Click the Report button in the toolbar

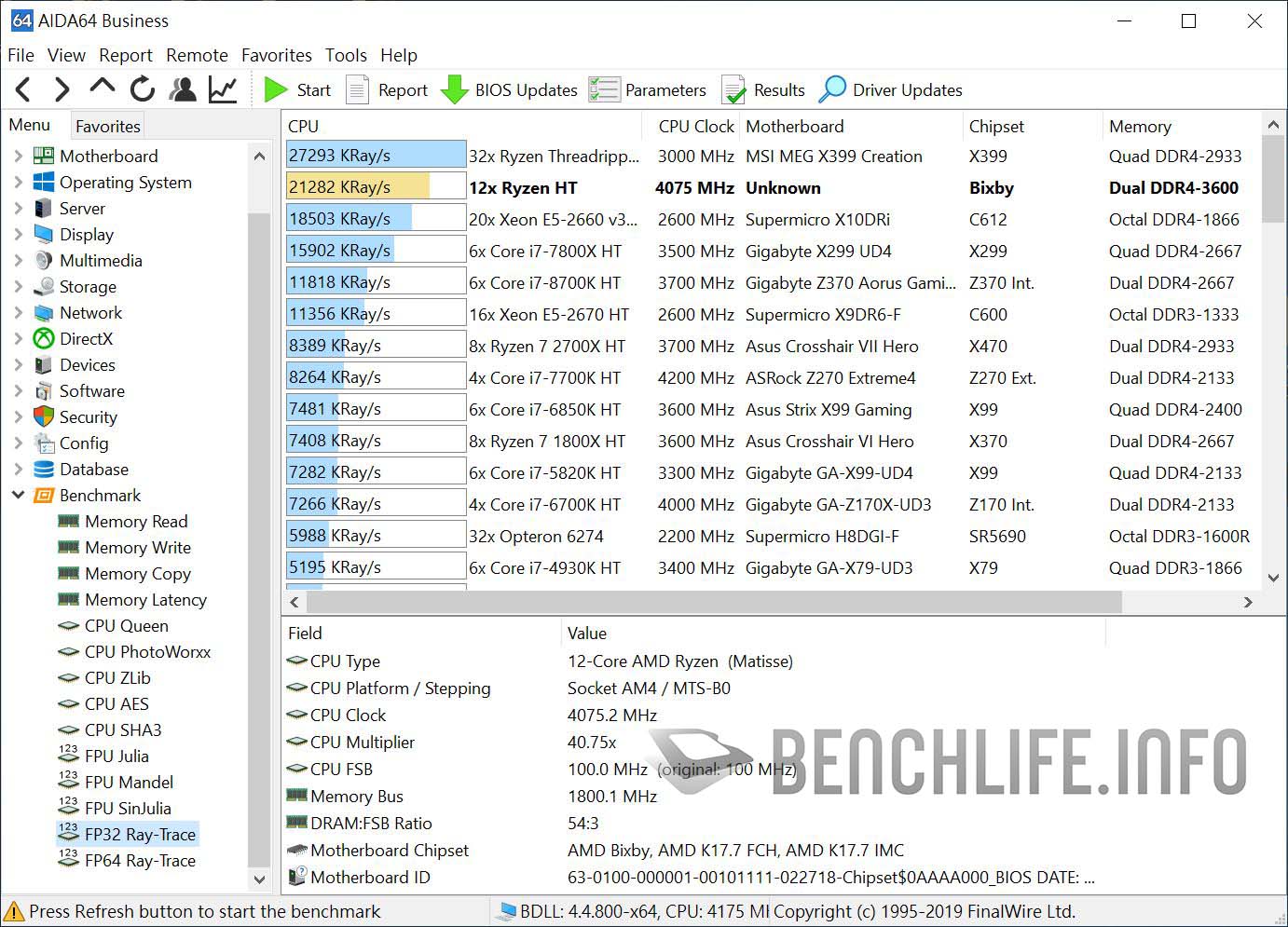(x=387, y=89)
